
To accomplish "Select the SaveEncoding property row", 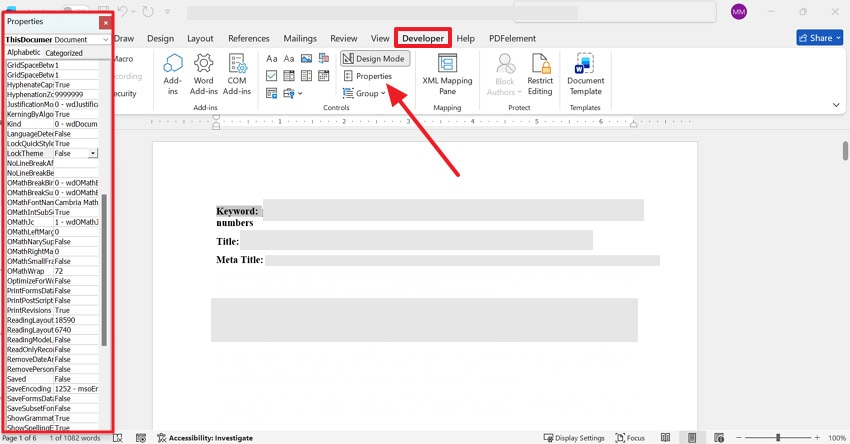I will (52, 389).
